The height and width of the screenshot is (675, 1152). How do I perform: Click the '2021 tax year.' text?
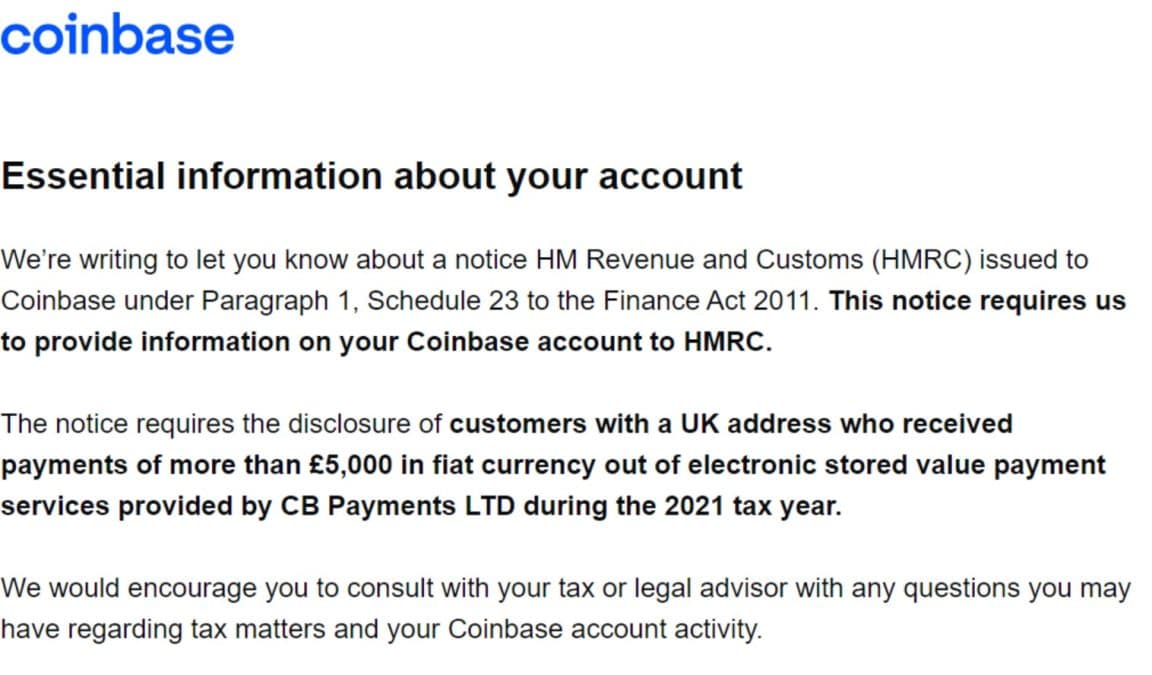point(753,506)
